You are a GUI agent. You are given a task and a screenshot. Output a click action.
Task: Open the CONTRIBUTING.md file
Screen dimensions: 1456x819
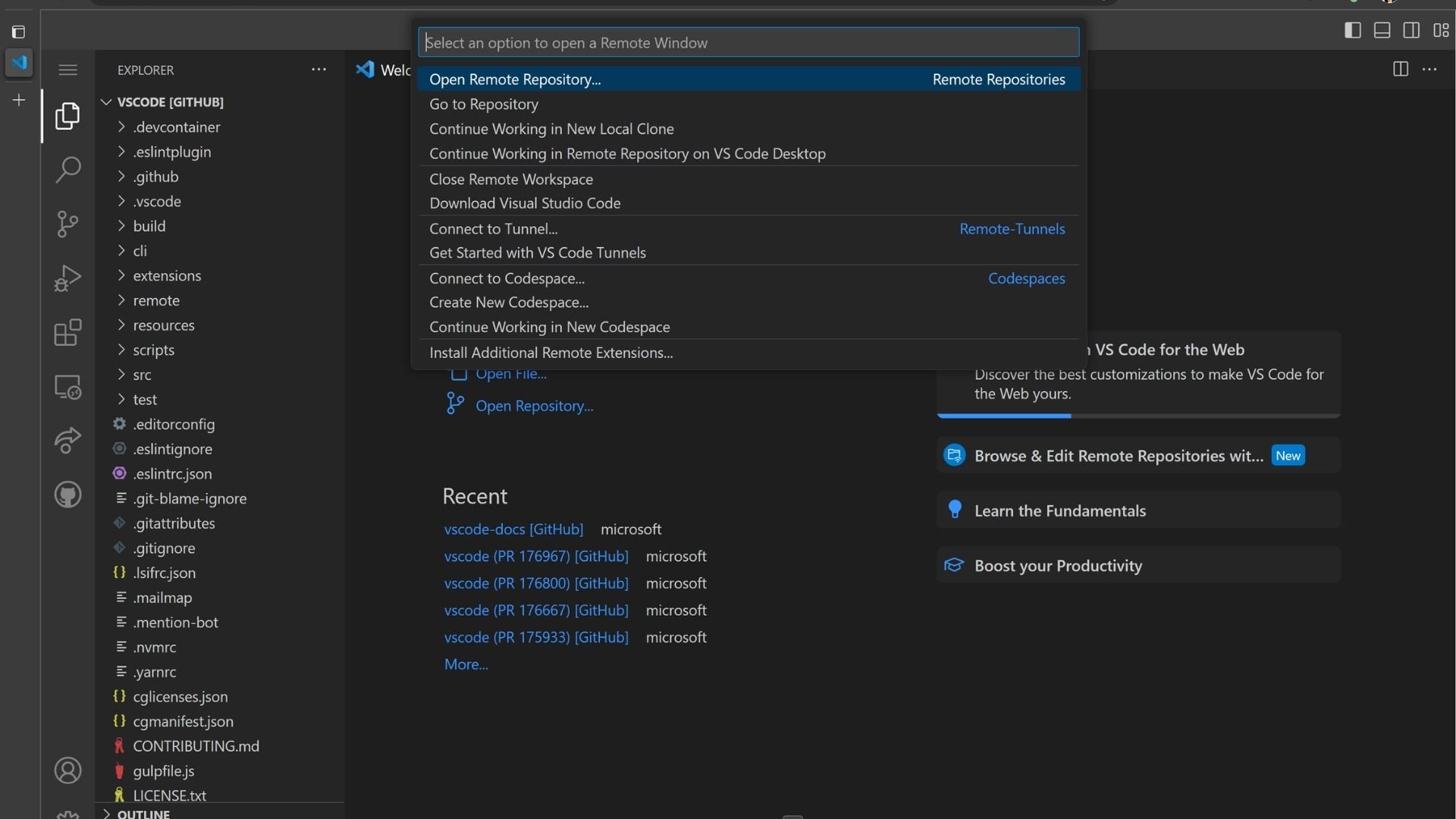pyautogui.click(x=196, y=746)
